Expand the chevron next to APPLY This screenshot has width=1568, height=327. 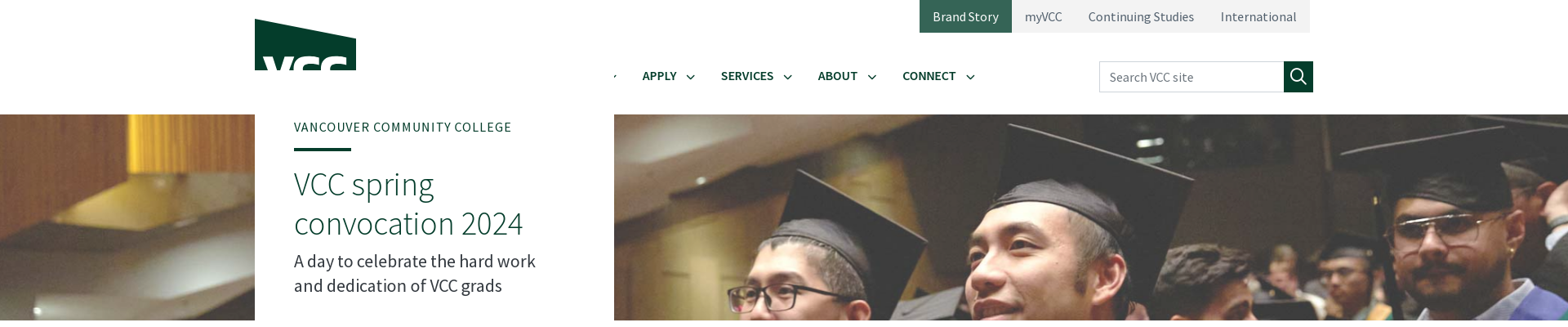691,77
